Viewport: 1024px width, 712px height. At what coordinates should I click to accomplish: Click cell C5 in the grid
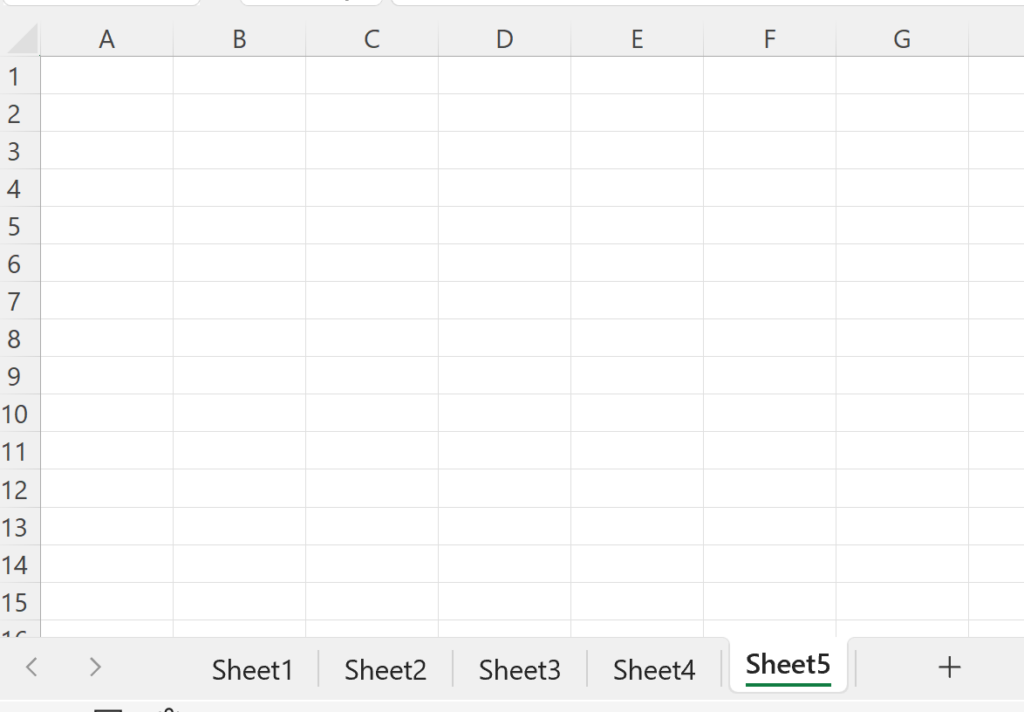point(371,226)
